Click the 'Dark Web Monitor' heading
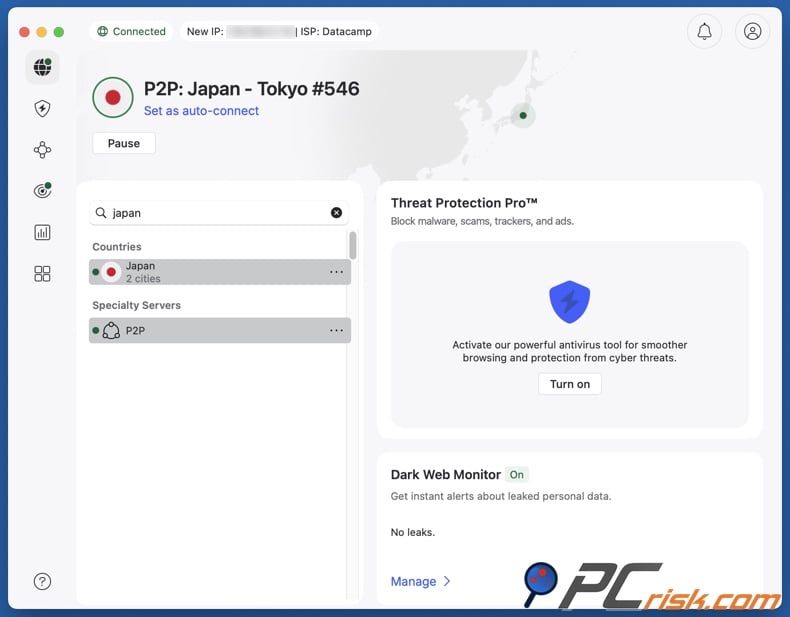 click(x=445, y=474)
